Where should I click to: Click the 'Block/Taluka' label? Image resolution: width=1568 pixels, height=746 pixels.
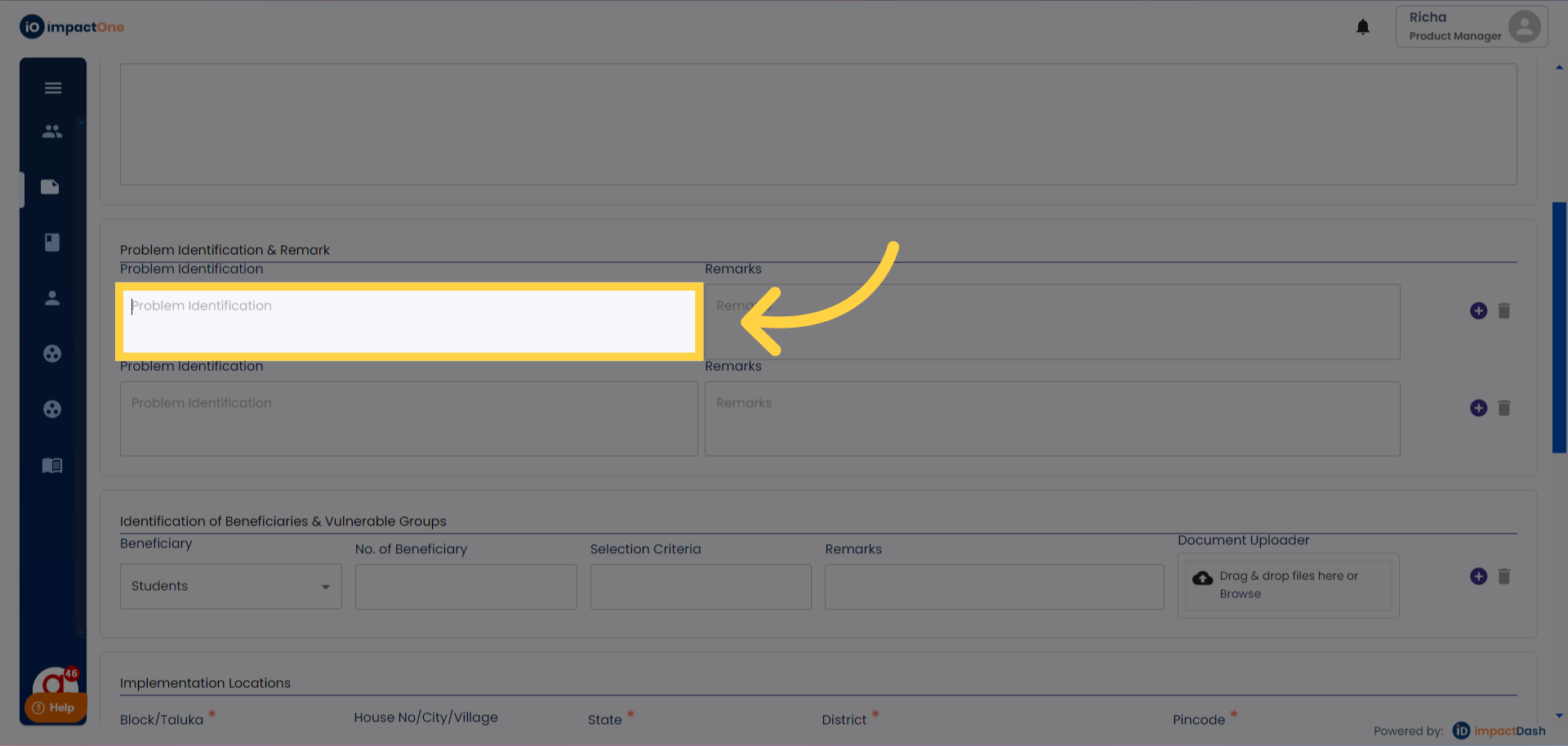[162, 720]
